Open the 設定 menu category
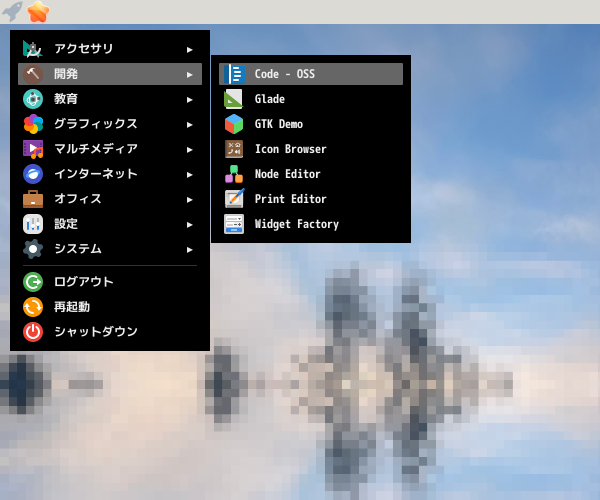Image resolution: width=600 pixels, height=500 pixels. click(x=110, y=224)
